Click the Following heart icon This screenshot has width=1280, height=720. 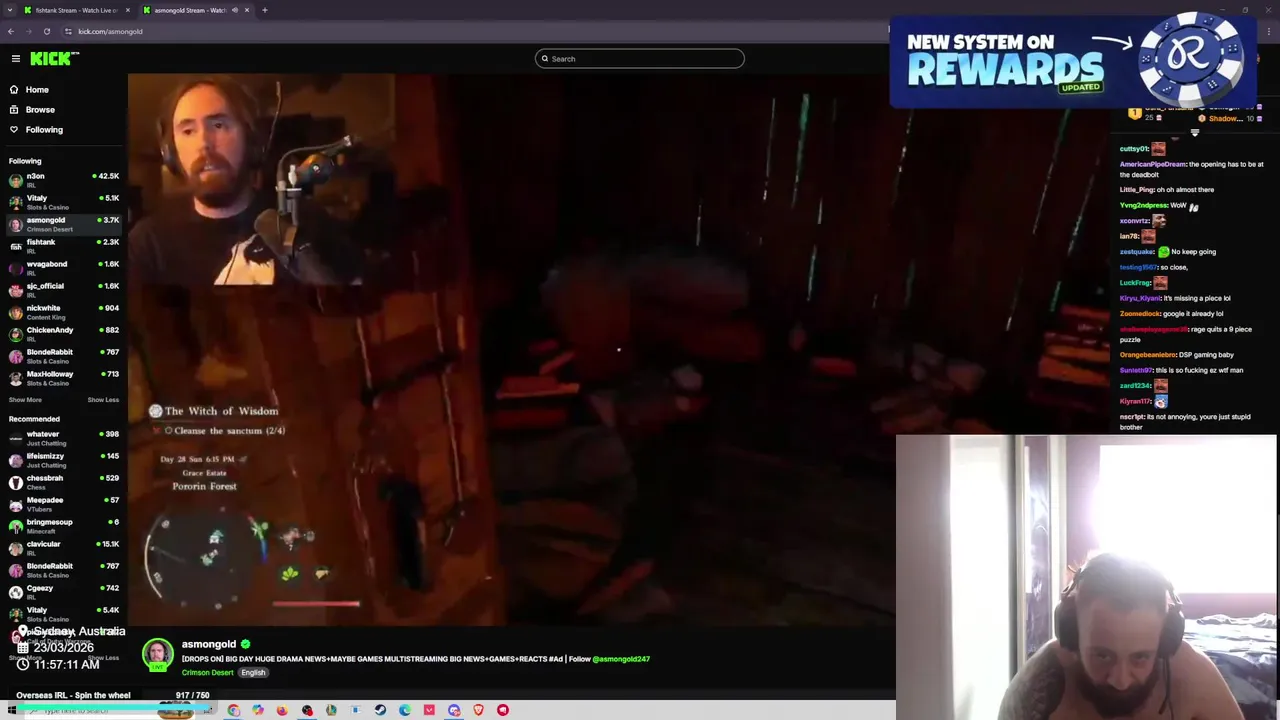(14, 130)
